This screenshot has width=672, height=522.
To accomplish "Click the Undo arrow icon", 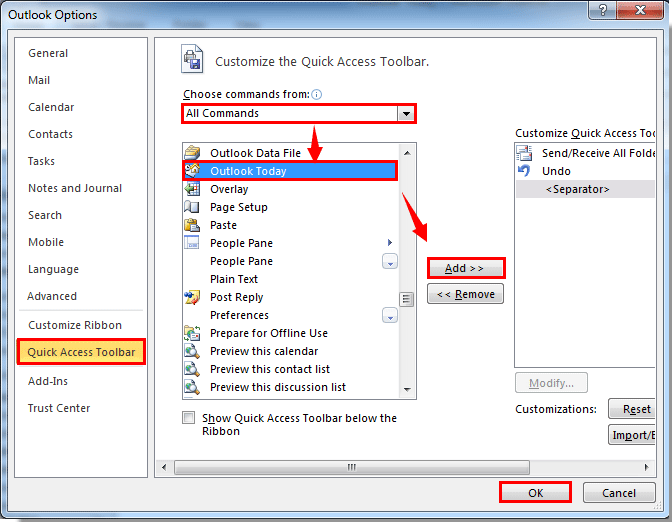I will [x=524, y=171].
